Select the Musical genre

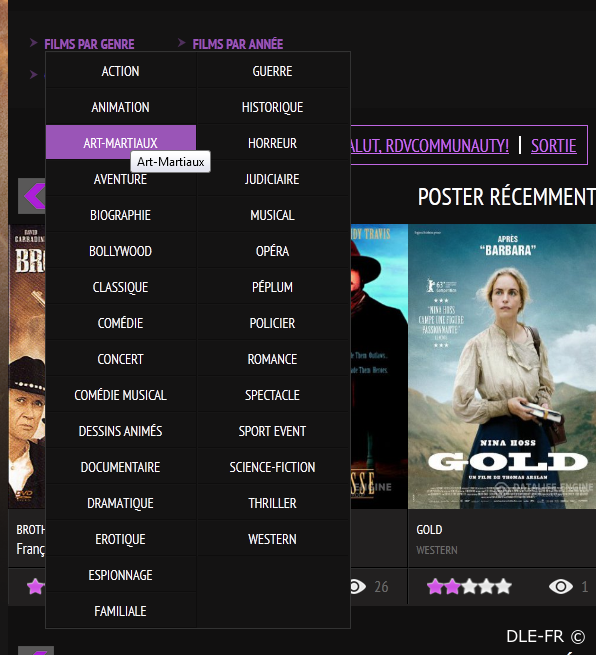coord(272,215)
